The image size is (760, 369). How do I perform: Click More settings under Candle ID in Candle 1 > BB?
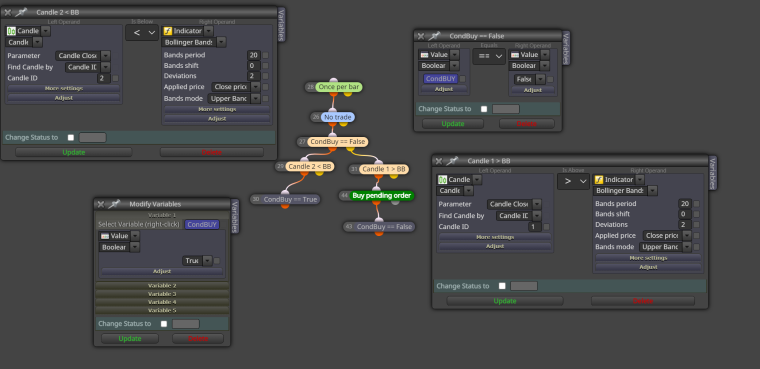pos(495,237)
